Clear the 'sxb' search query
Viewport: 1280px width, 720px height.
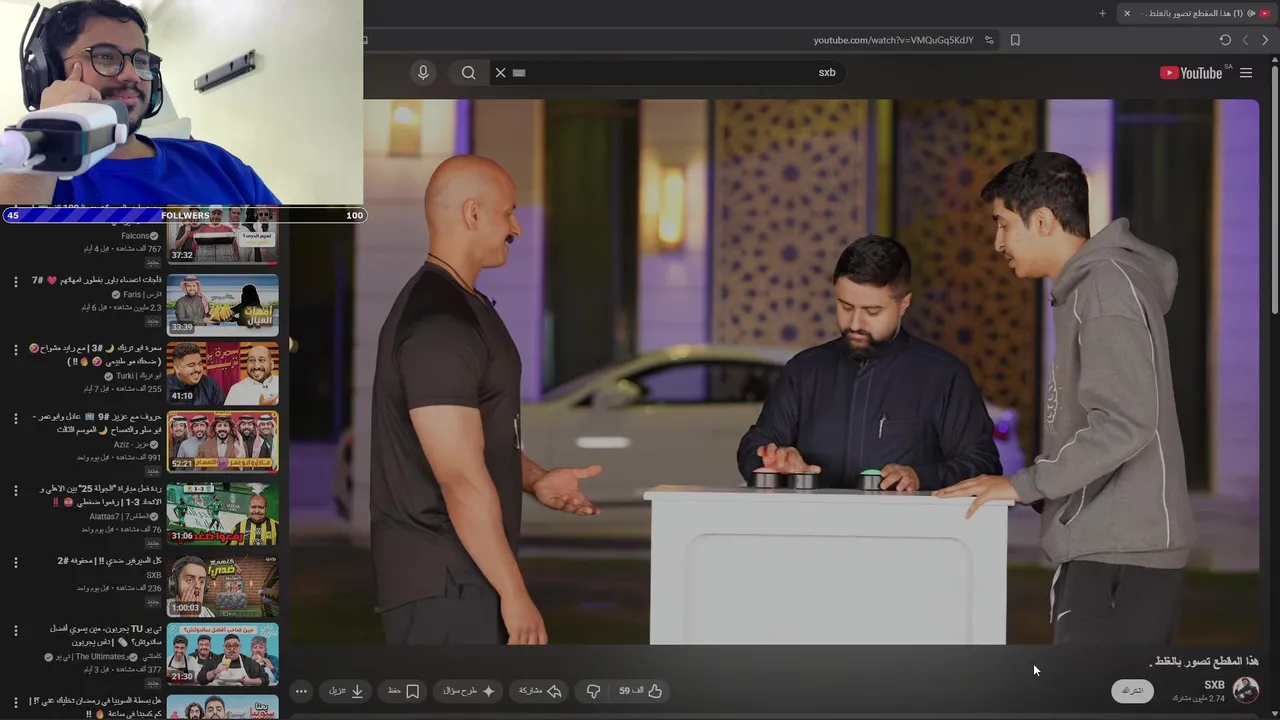(500, 73)
